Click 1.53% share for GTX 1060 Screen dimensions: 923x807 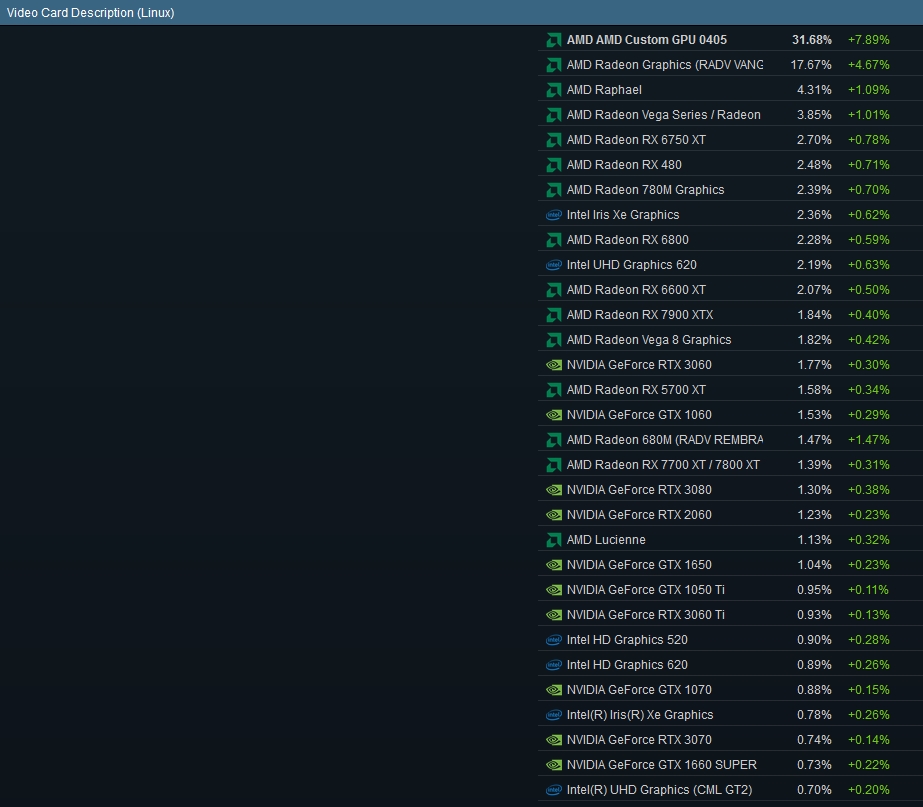(814, 415)
